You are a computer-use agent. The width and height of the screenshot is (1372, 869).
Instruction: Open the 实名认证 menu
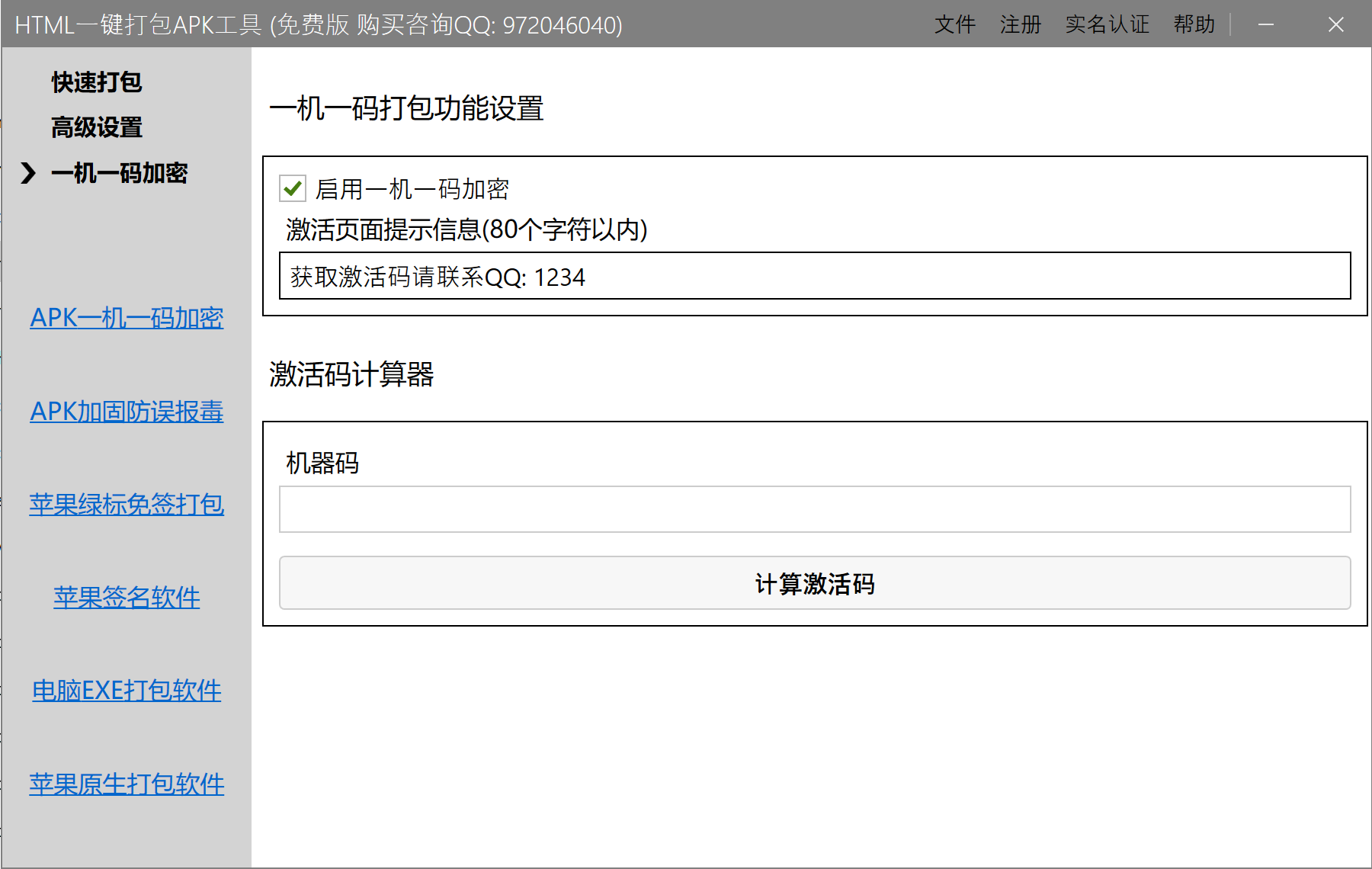(x=1107, y=24)
